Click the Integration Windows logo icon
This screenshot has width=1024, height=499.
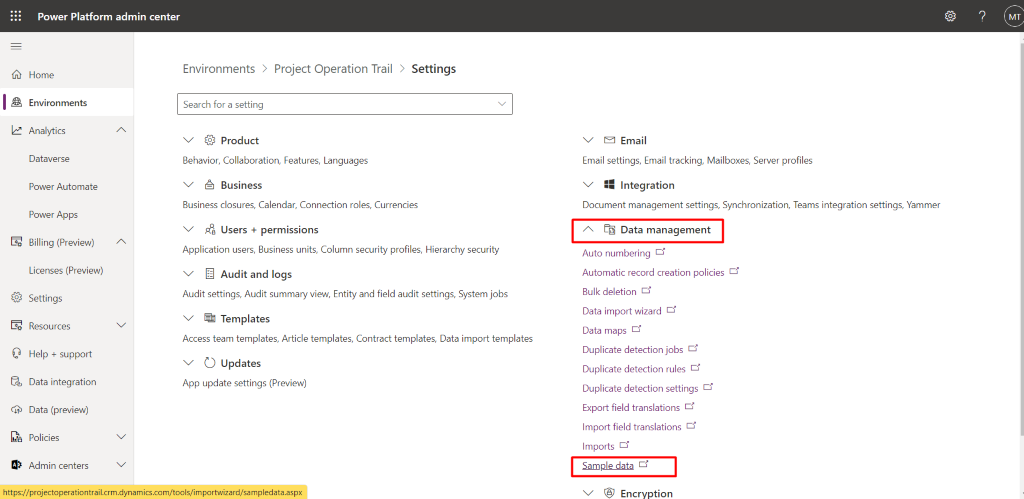(x=609, y=185)
